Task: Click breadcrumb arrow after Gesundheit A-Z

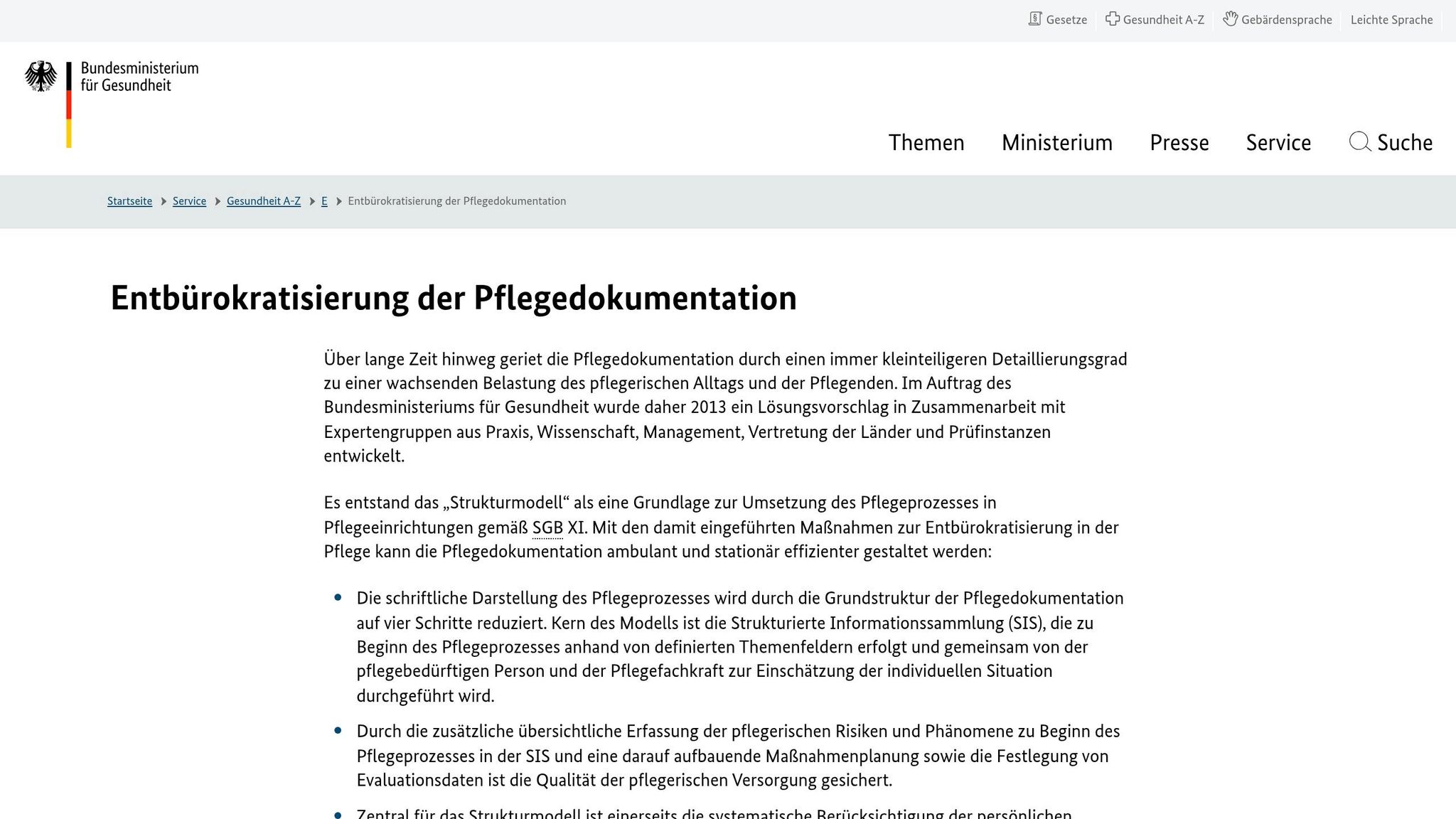Action: click(x=312, y=201)
